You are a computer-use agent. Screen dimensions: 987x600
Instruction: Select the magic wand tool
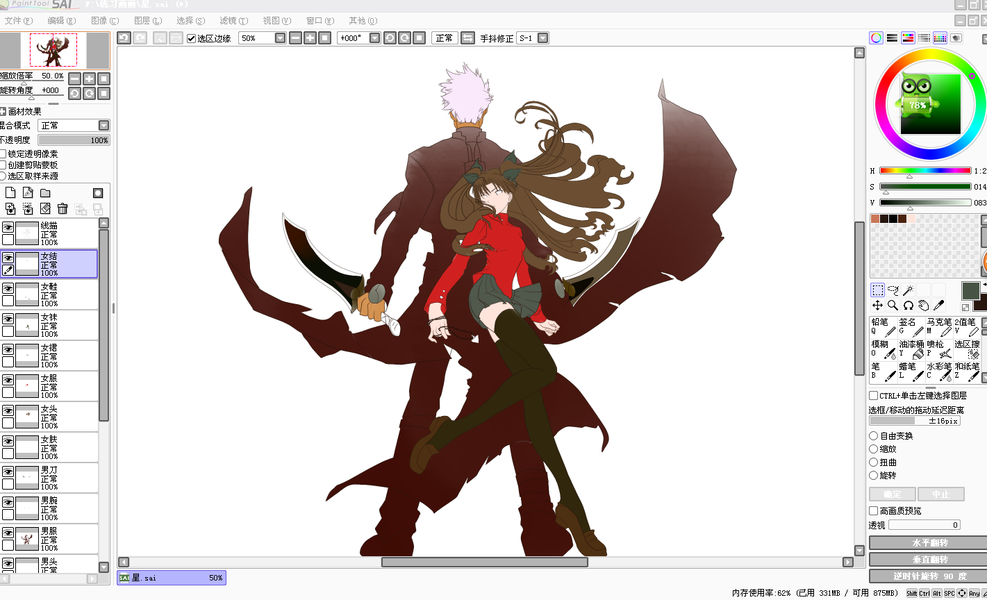point(908,290)
